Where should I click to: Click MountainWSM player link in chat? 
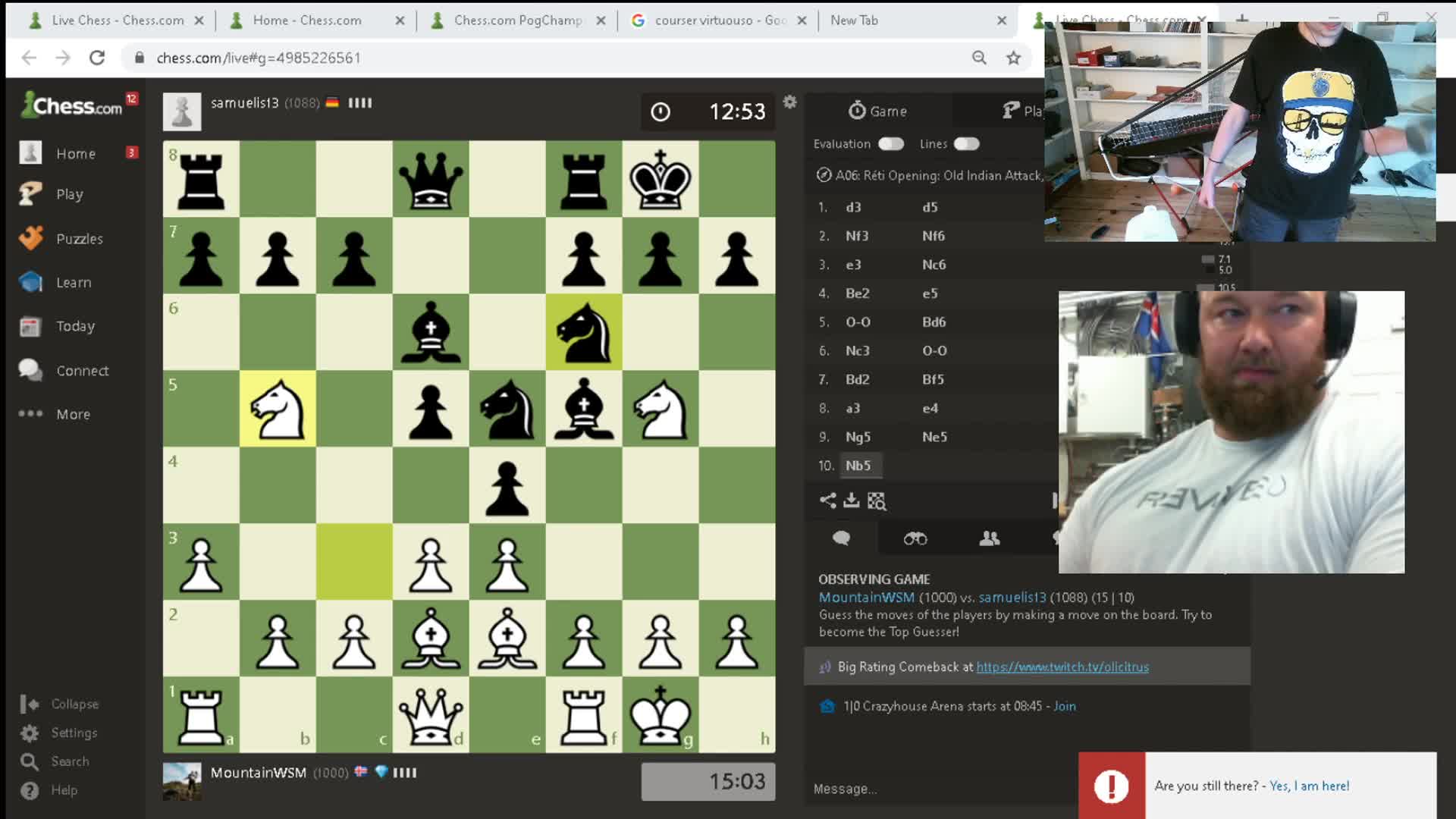866,598
